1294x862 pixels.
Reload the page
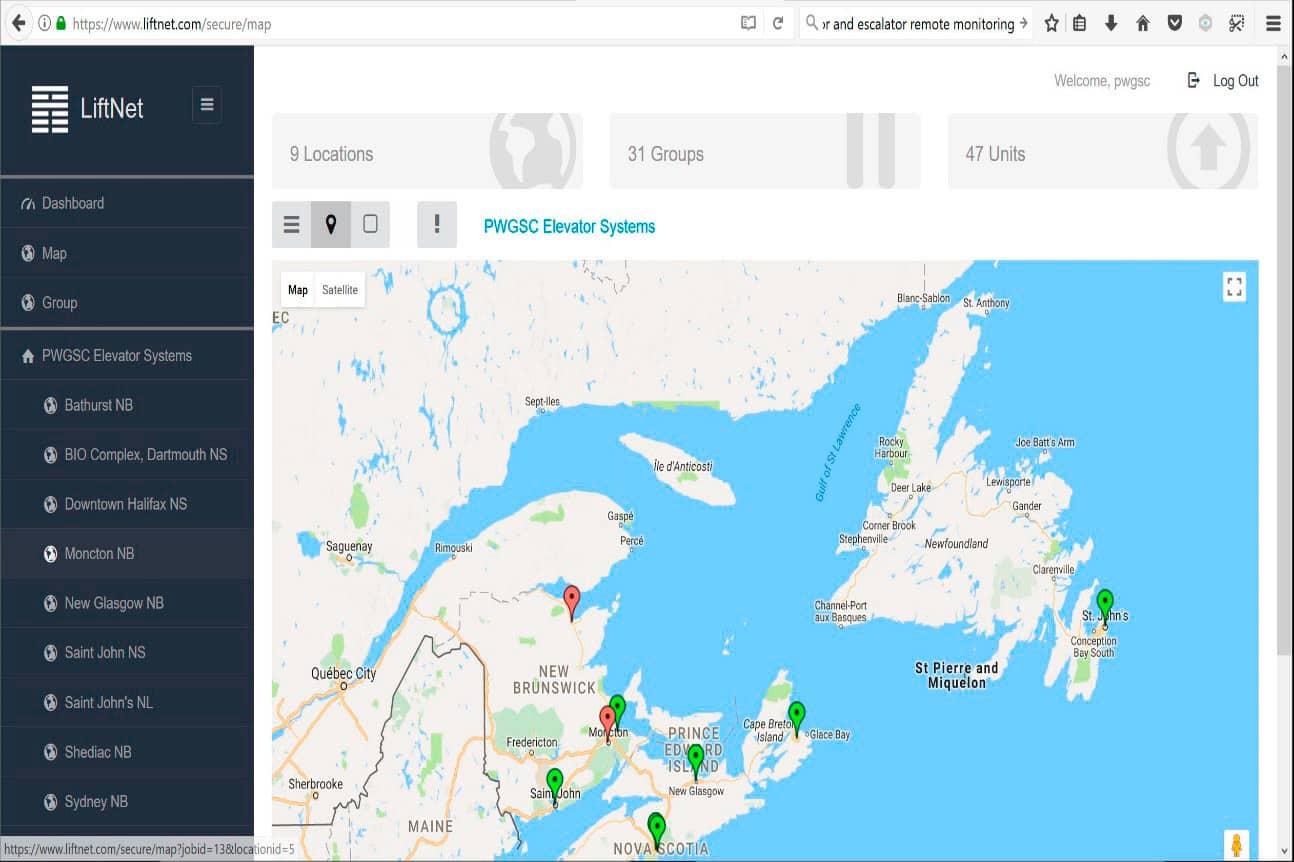pyautogui.click(x=778, y=23)
